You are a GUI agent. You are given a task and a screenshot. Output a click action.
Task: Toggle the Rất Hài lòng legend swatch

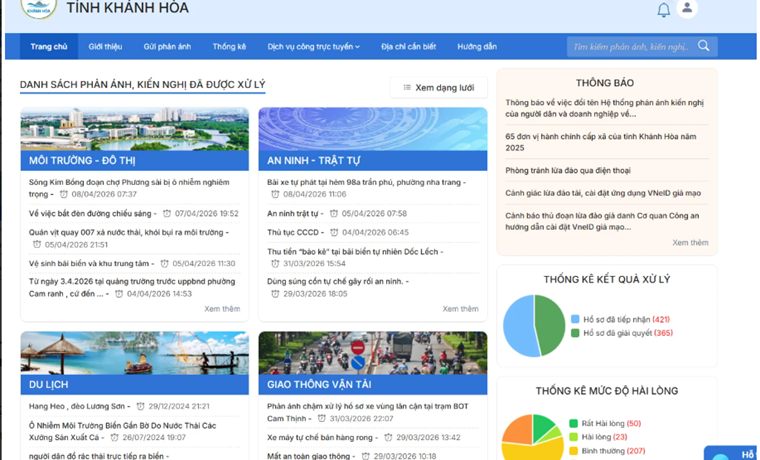(x=575, y=423)
